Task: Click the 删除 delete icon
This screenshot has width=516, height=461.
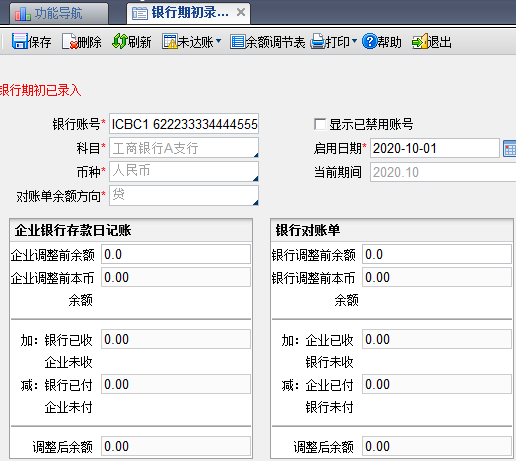Action: point(70,41)
